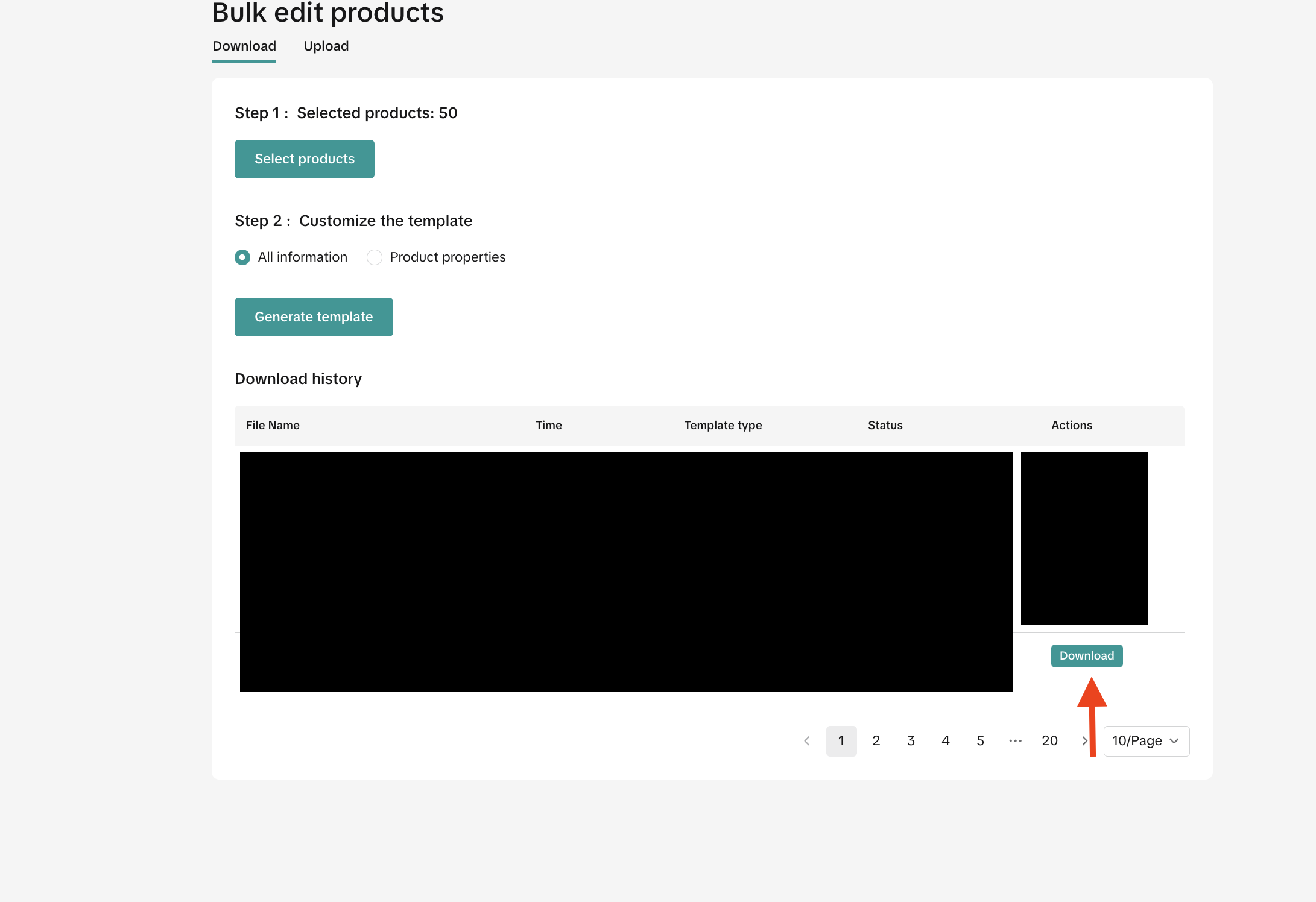Switch to the Download tab
The height and width of the screenshot is (902, 1316).
(x=244, y=46)
